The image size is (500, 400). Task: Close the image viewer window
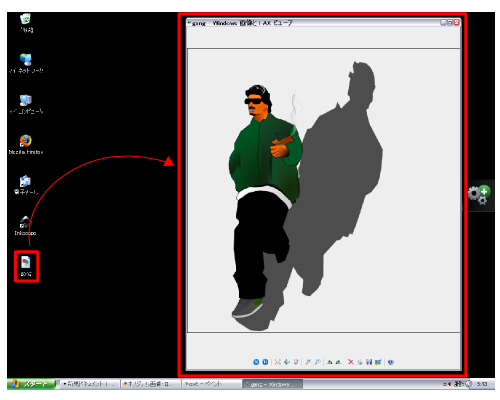[x=456, y=22]
